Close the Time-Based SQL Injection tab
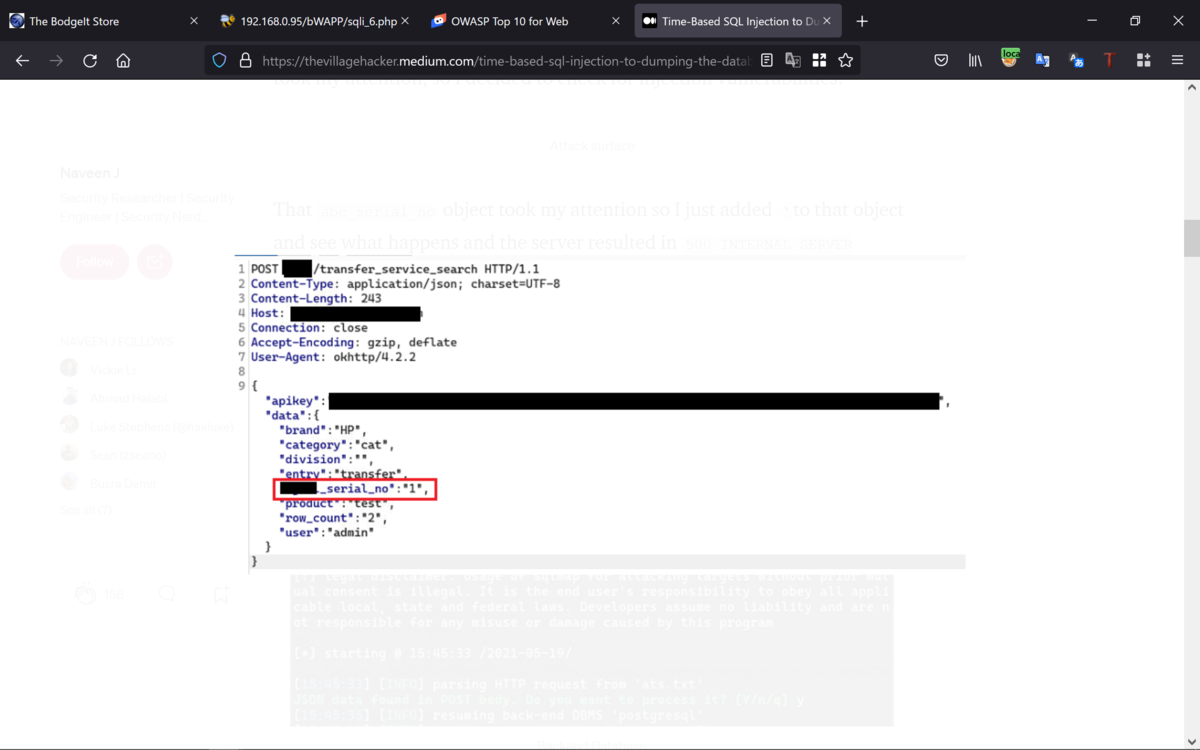The height and width of the screenshot is (750, 1200). pyautogui.click(x=828, y=21)
